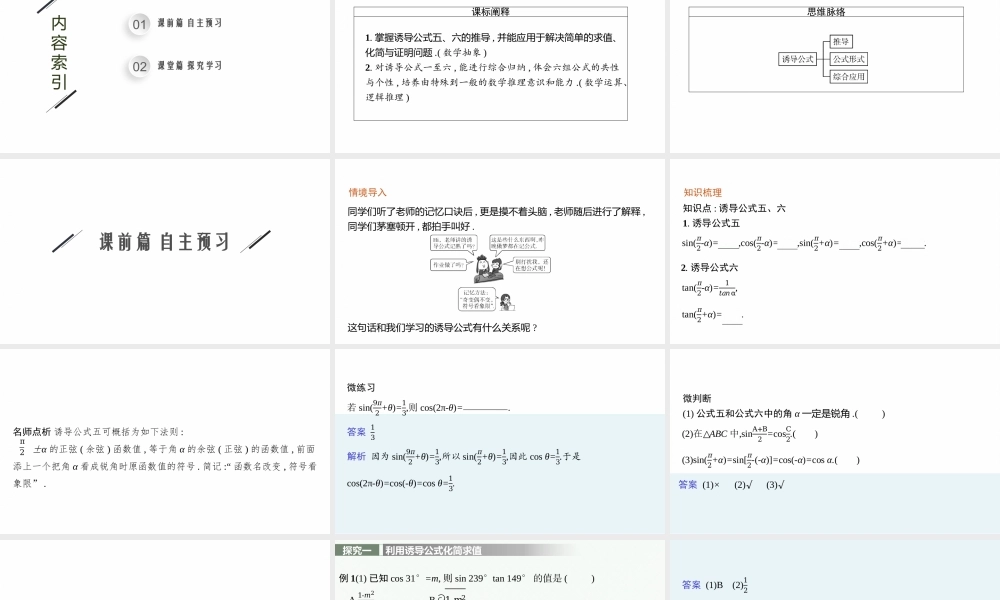Click the 情境导入 heading text
1000x600 pixels.
point(367,192)
